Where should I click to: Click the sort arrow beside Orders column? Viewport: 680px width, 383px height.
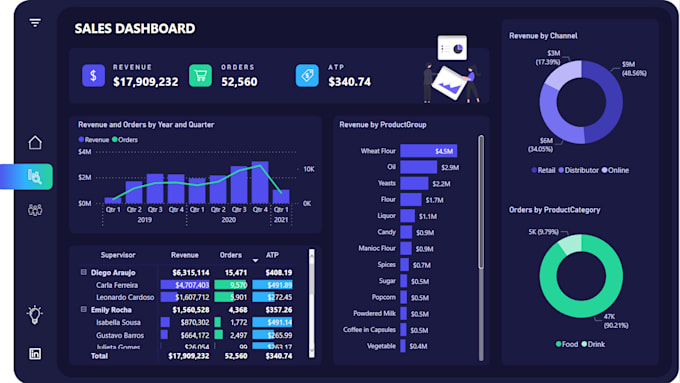pos(255,260)
